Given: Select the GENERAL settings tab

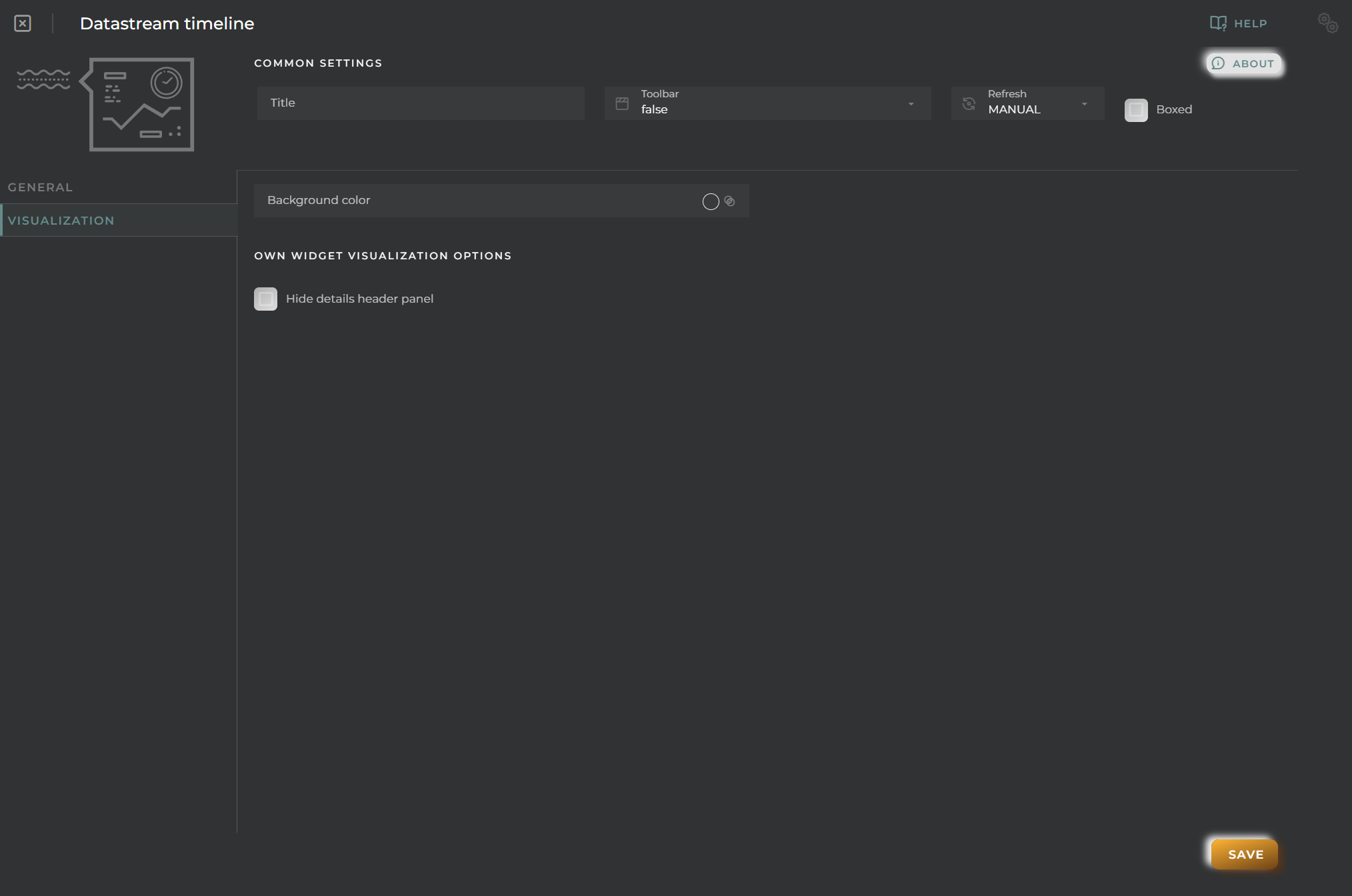Looking at the screenshot, I should pos(40,186).
